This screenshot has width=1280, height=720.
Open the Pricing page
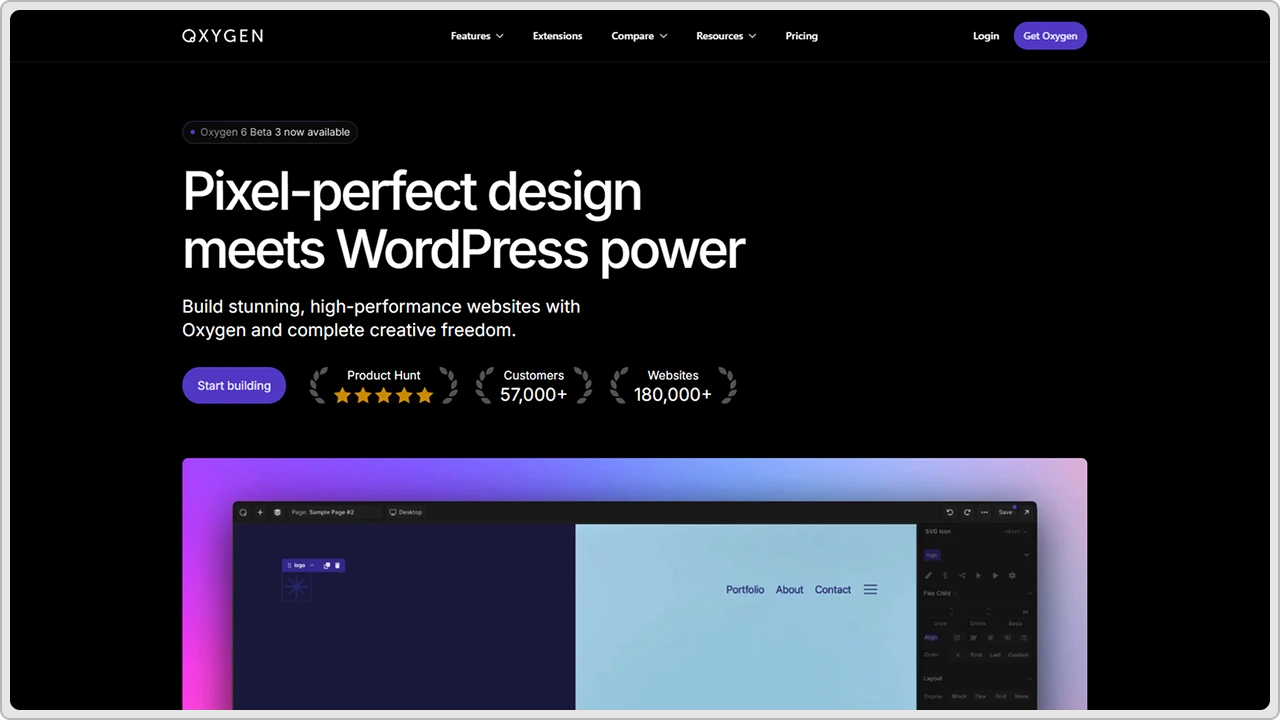tap(801, 36)
